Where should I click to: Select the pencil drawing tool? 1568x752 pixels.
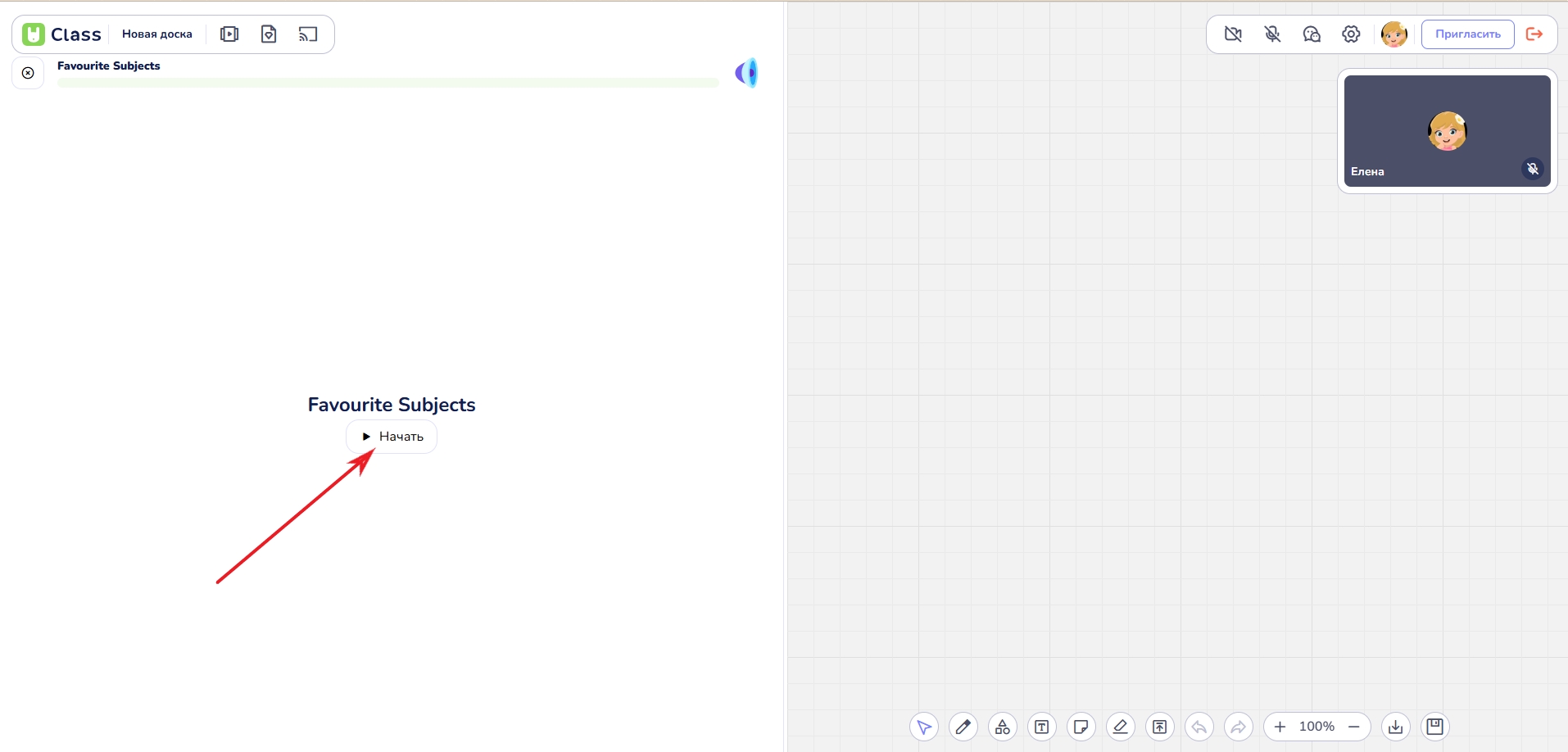(x=963, y=727)
